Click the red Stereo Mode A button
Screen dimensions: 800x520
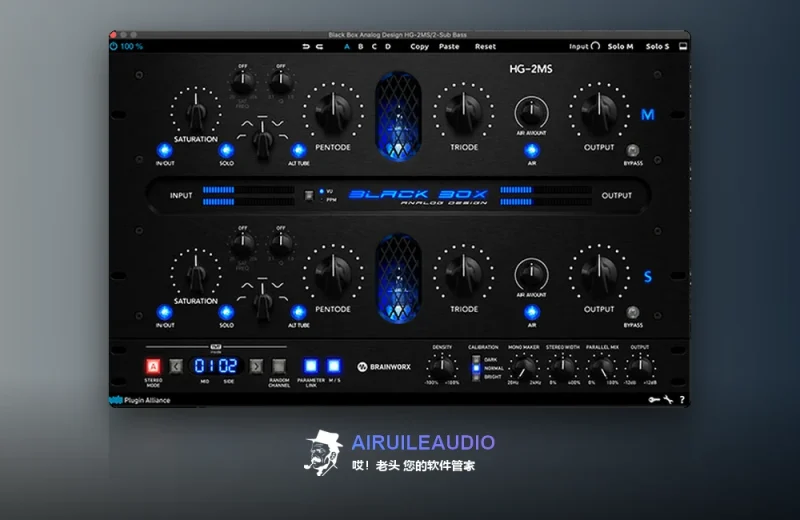click(x=153, y=366)
